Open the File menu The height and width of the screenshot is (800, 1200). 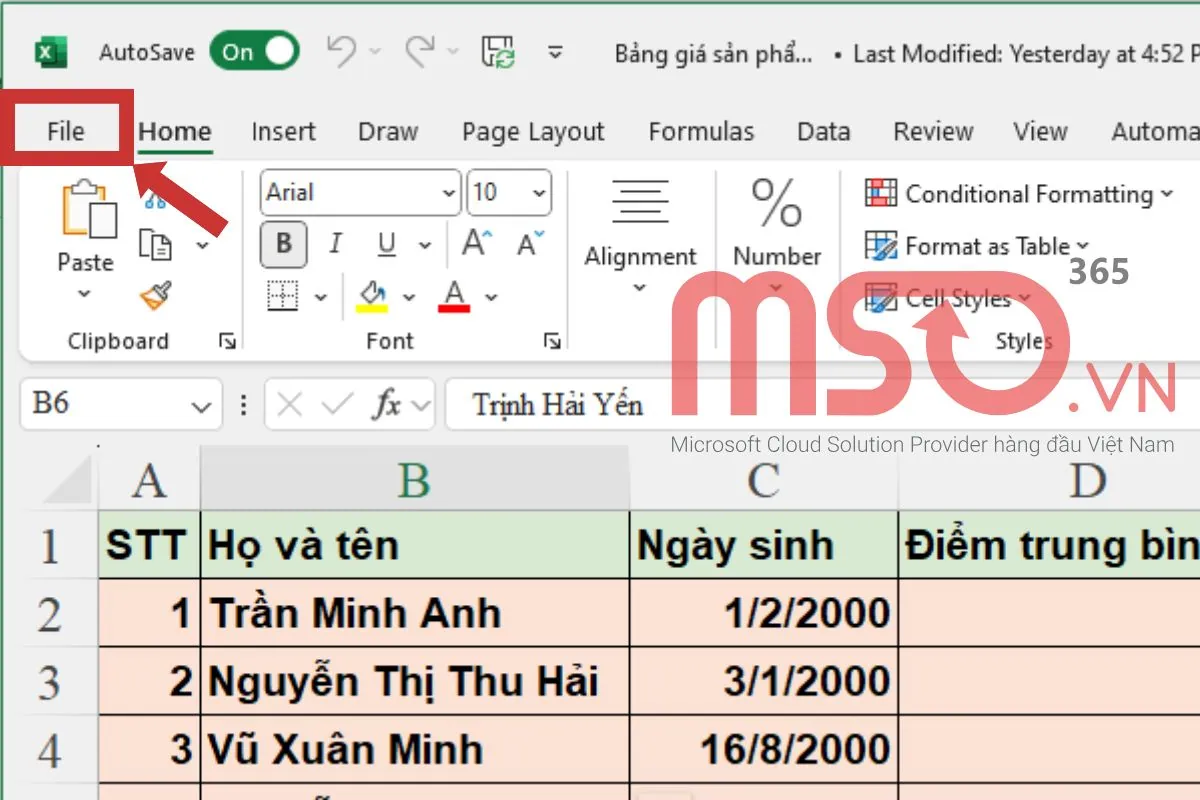[63, 130]
